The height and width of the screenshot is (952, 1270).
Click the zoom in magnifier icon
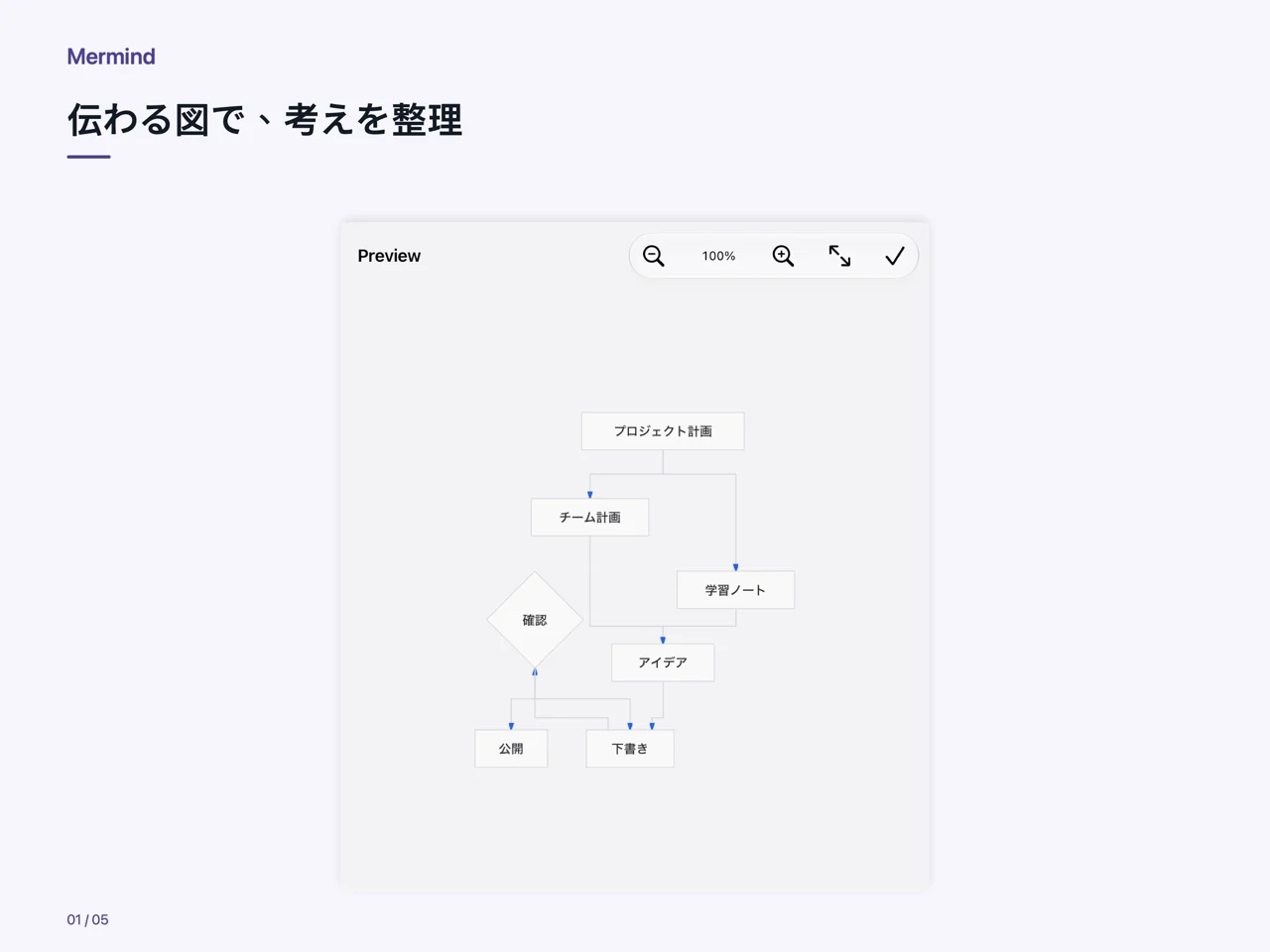point(783,256)
